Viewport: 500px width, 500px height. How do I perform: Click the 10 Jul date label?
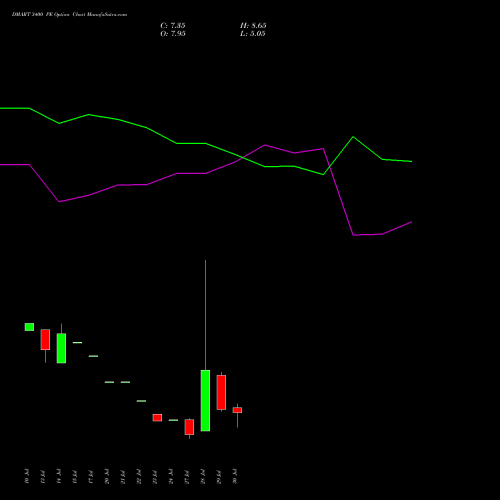point(27,476)
